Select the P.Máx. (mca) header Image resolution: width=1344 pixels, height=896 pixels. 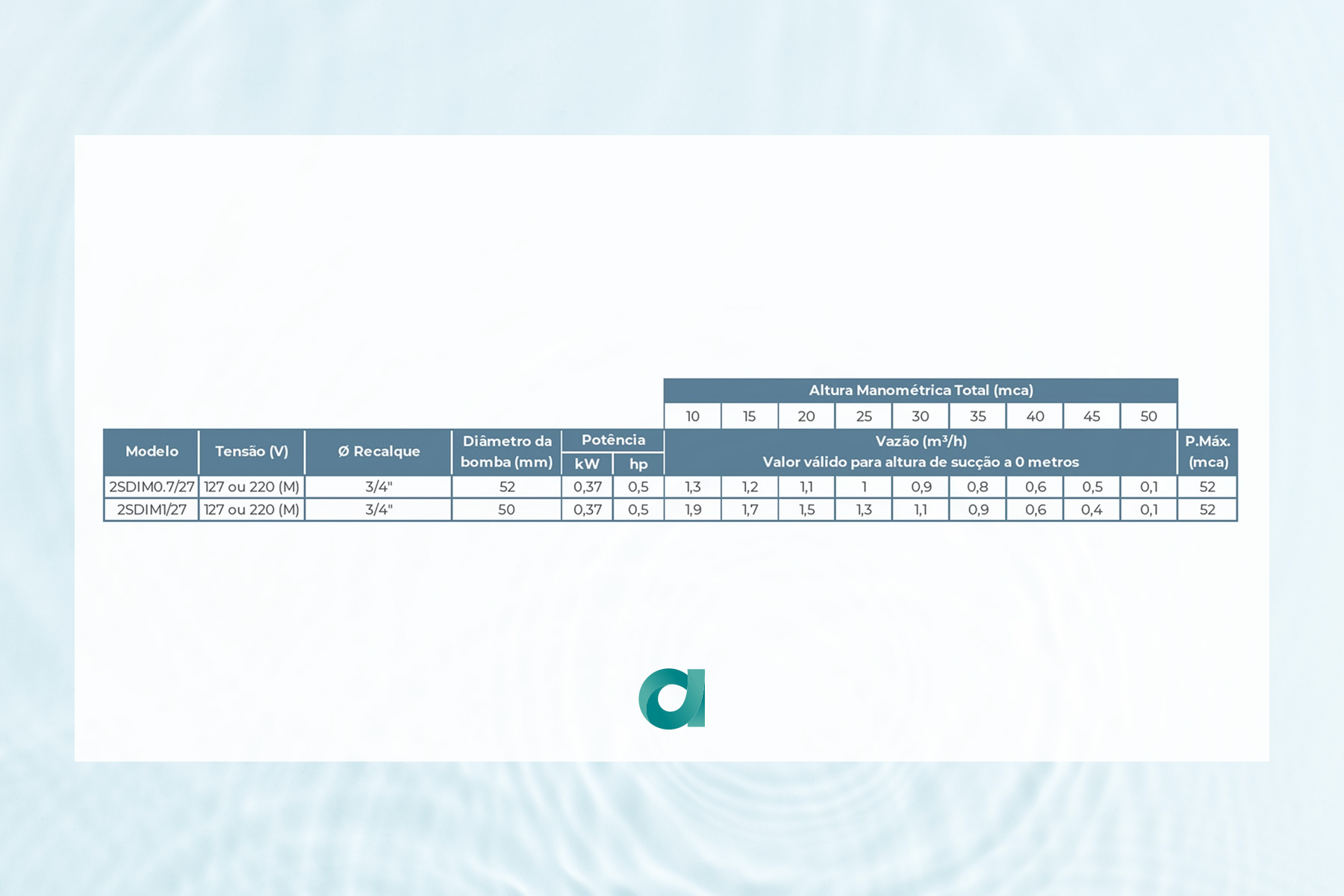coord(1207,451)
